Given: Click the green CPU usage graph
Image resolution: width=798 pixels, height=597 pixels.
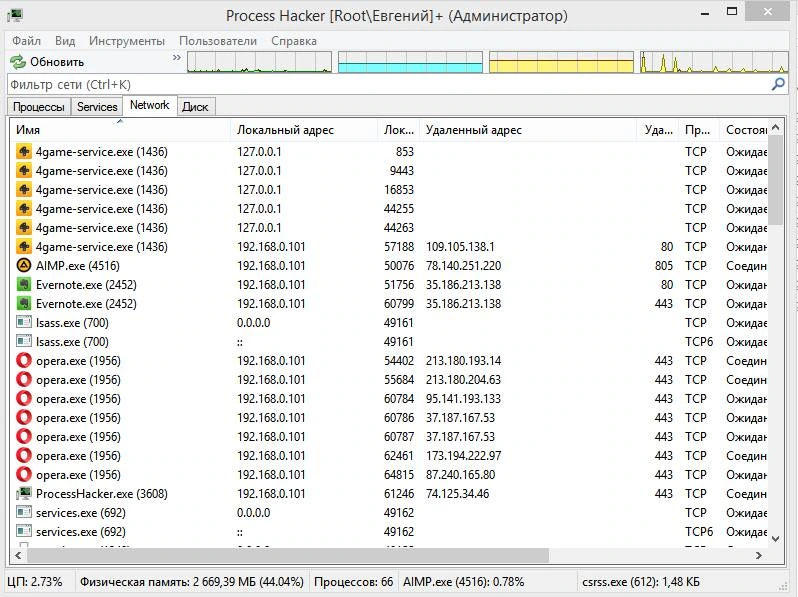Looking at the screenshot, I should coord(260,62).
